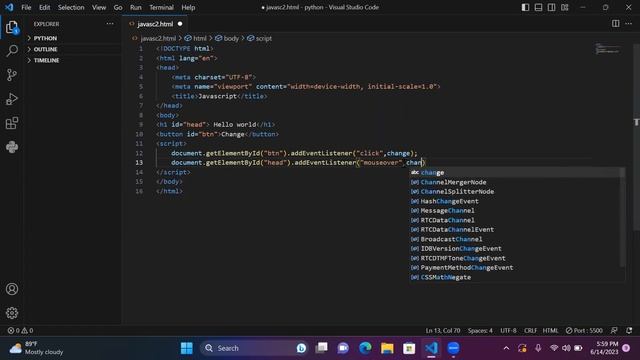This screenshot has width=640, height=360.
Task: Toggle the bottom panel layout icon
Action: [x=538, y=7]
